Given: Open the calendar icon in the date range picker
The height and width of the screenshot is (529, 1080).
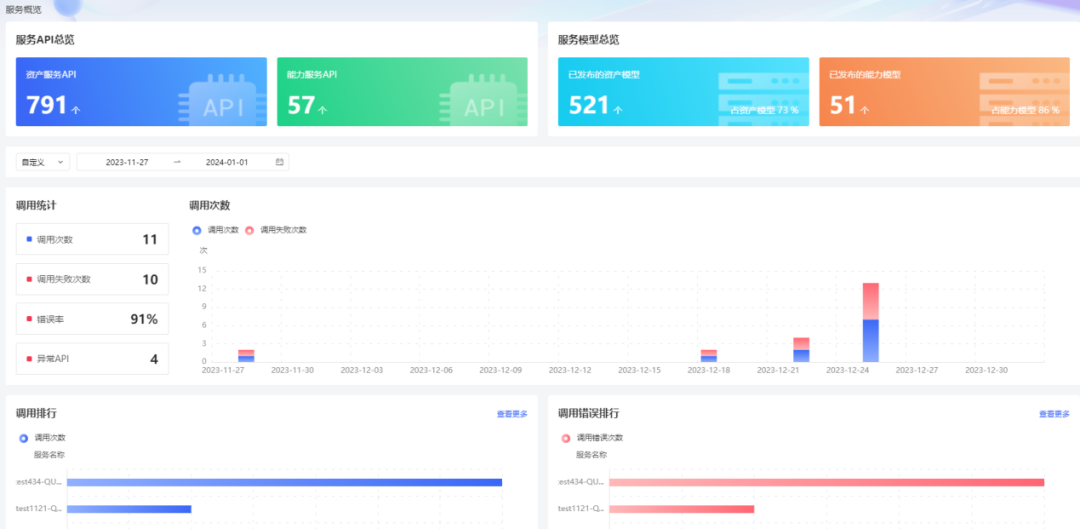Looking at the screenshot, I should 279,162.
